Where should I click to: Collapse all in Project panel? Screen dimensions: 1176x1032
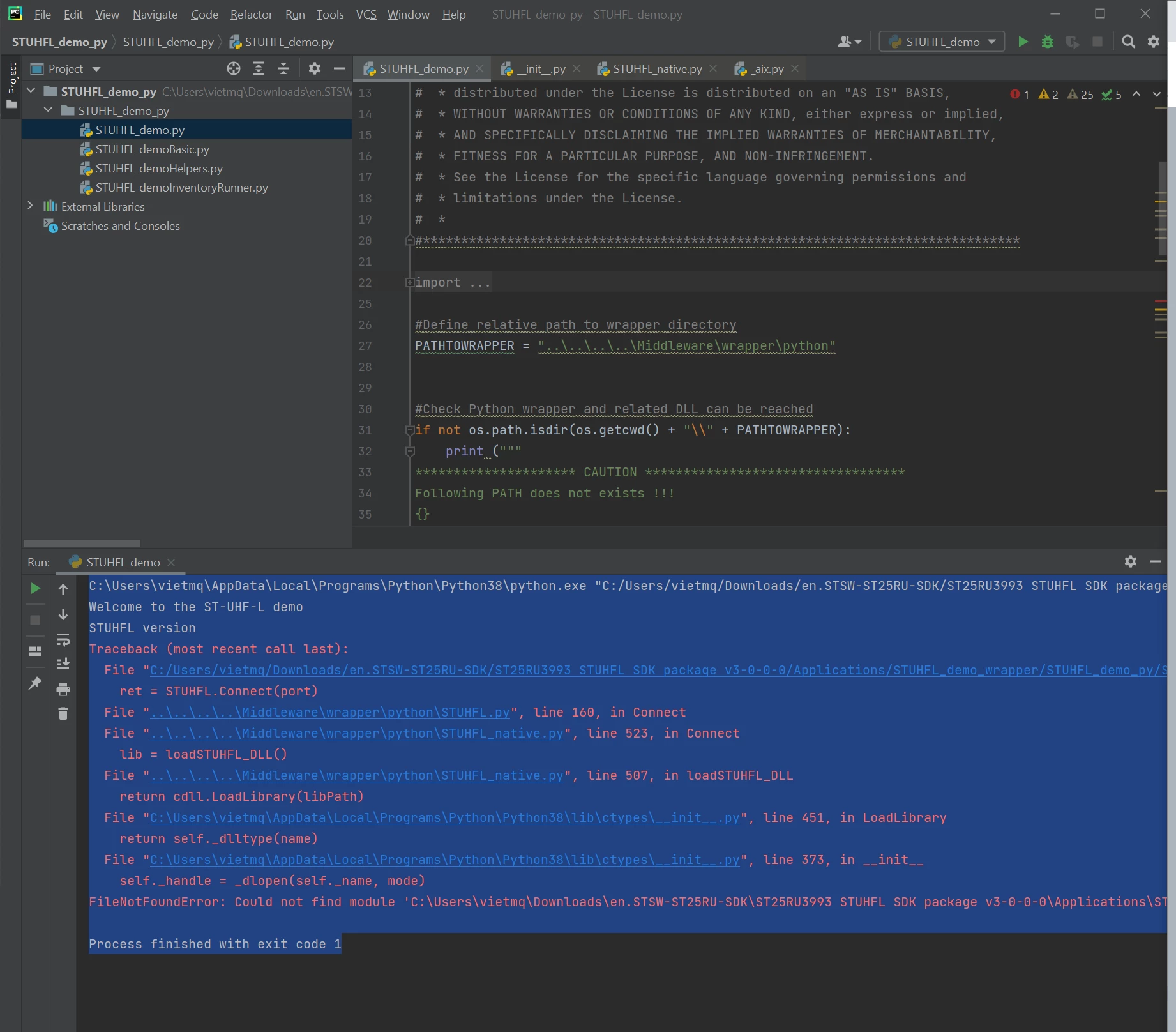pos(283,68)
